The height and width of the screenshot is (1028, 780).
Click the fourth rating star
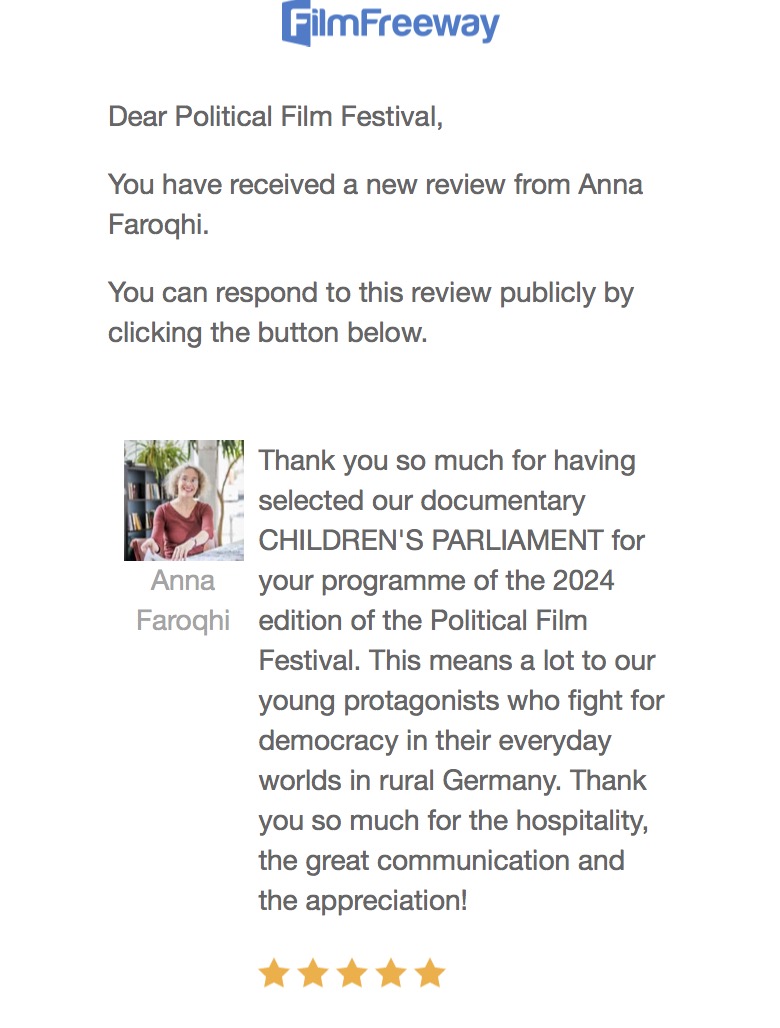click(x=390, y=973)
